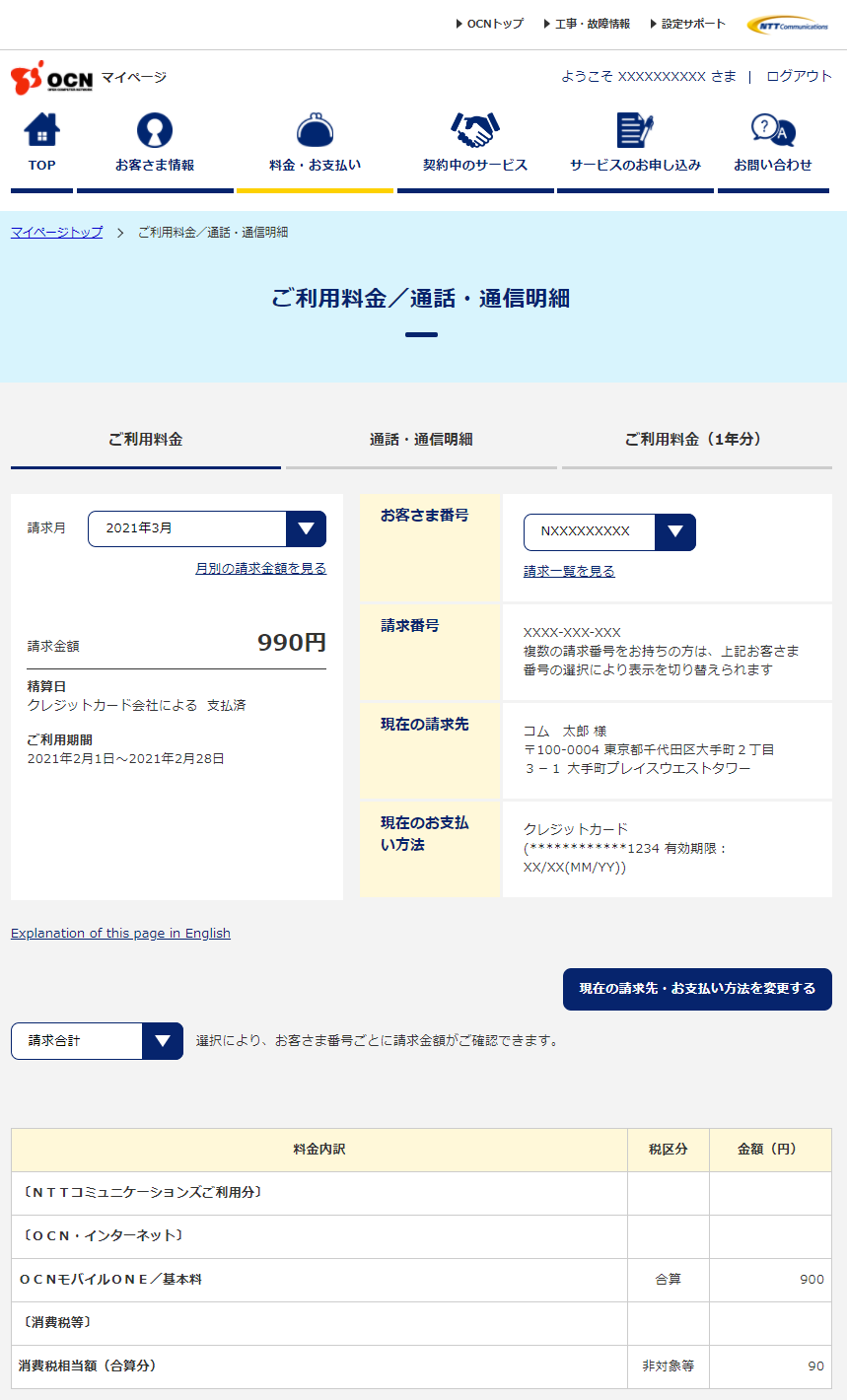Click the 契約中のサービス handshake icon

475,130
